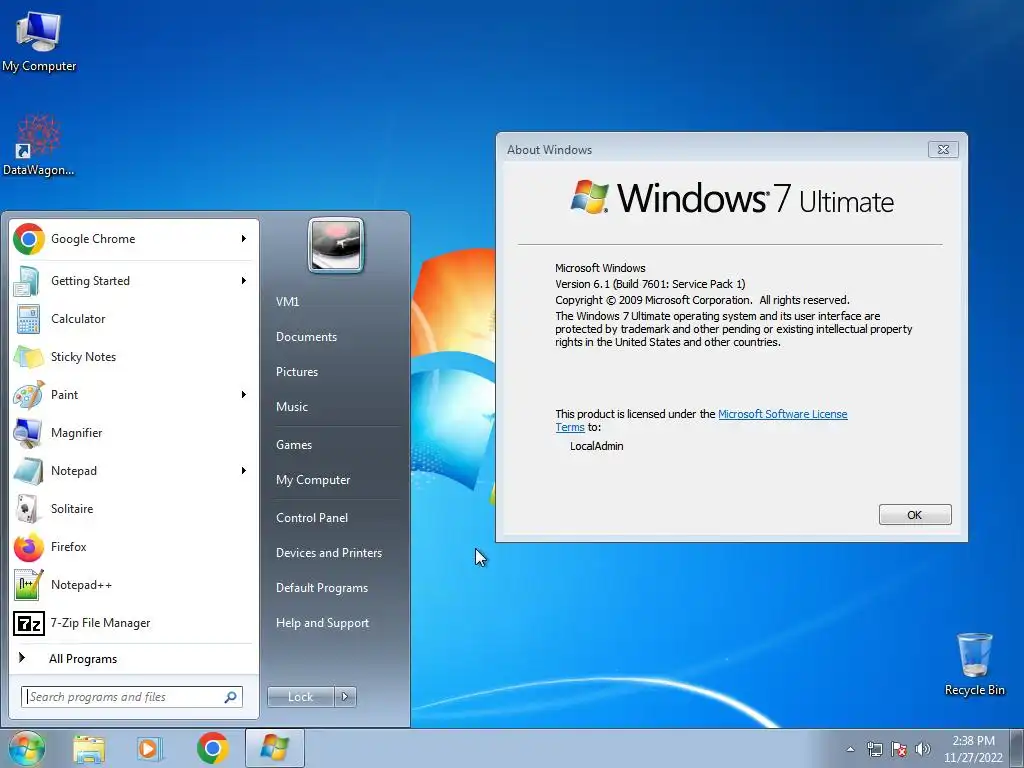
Task: Click the Search programs and files box
Action: pos(132,697)
